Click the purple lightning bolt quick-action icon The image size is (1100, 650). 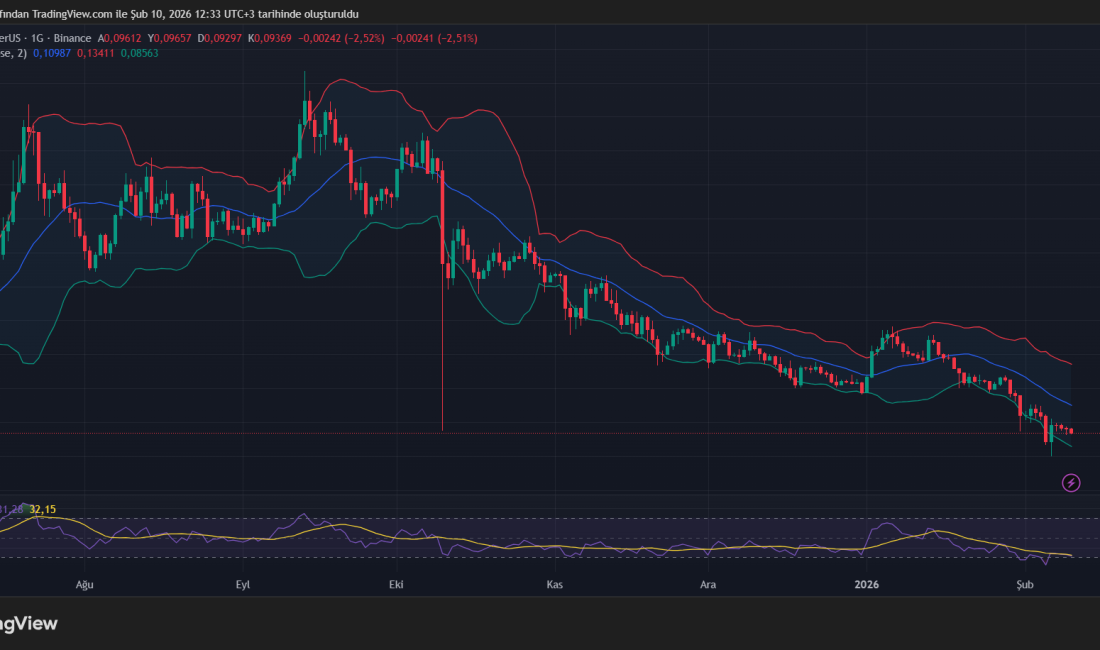1071,483
